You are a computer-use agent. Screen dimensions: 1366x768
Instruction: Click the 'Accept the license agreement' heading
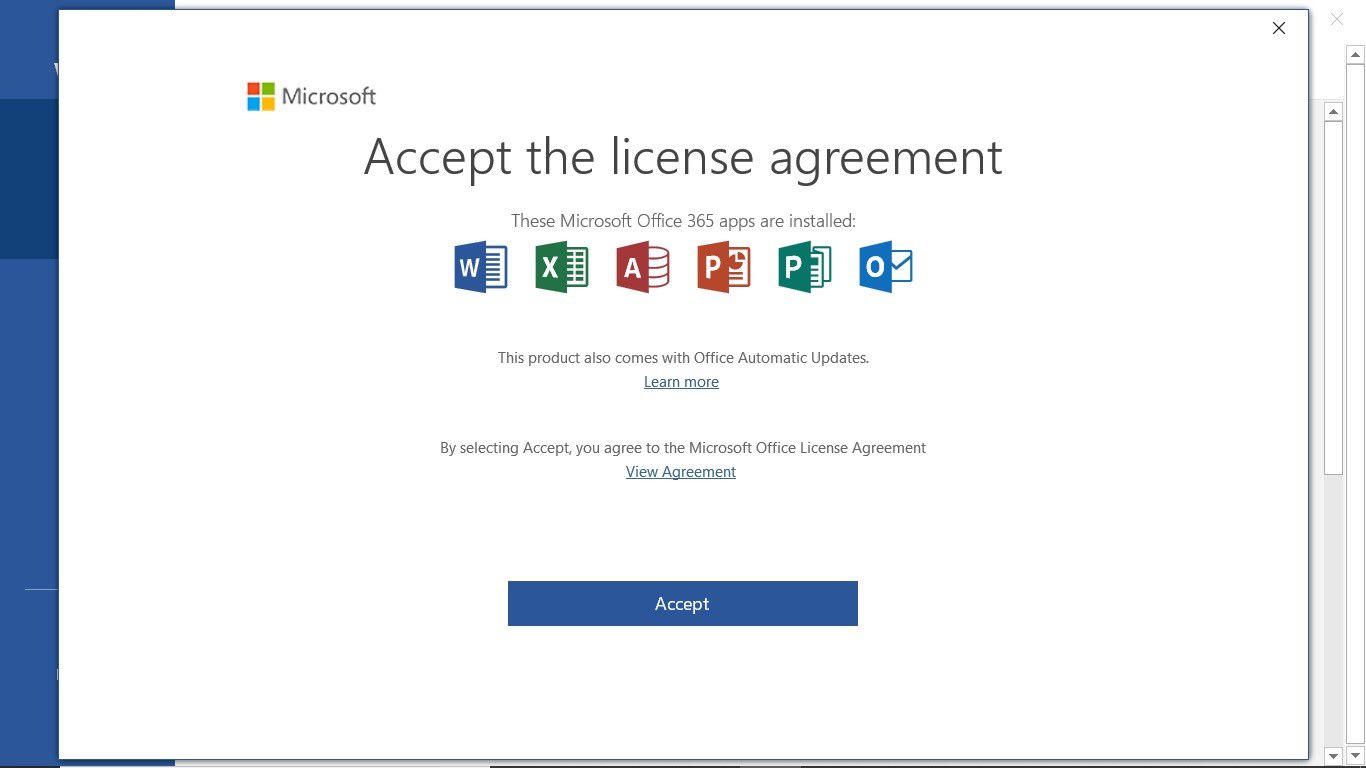click(683, 157)
